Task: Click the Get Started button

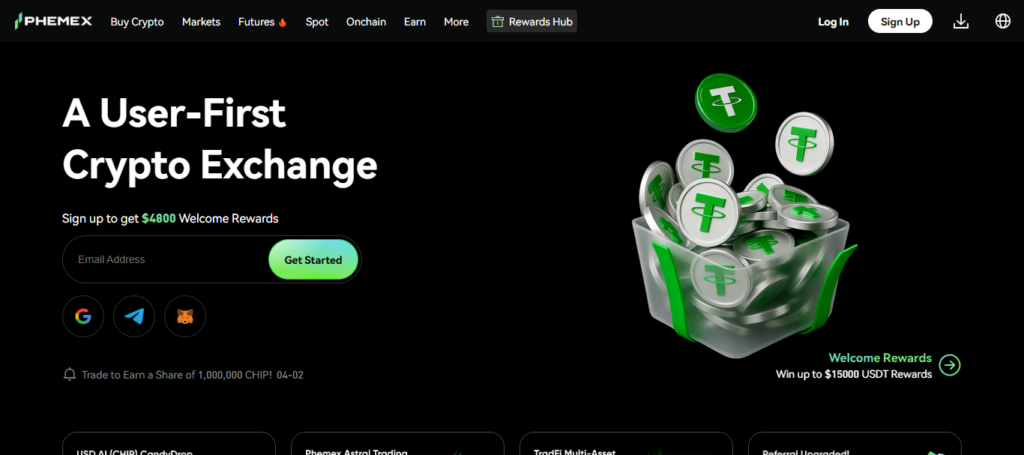Action: click(313, 260)
